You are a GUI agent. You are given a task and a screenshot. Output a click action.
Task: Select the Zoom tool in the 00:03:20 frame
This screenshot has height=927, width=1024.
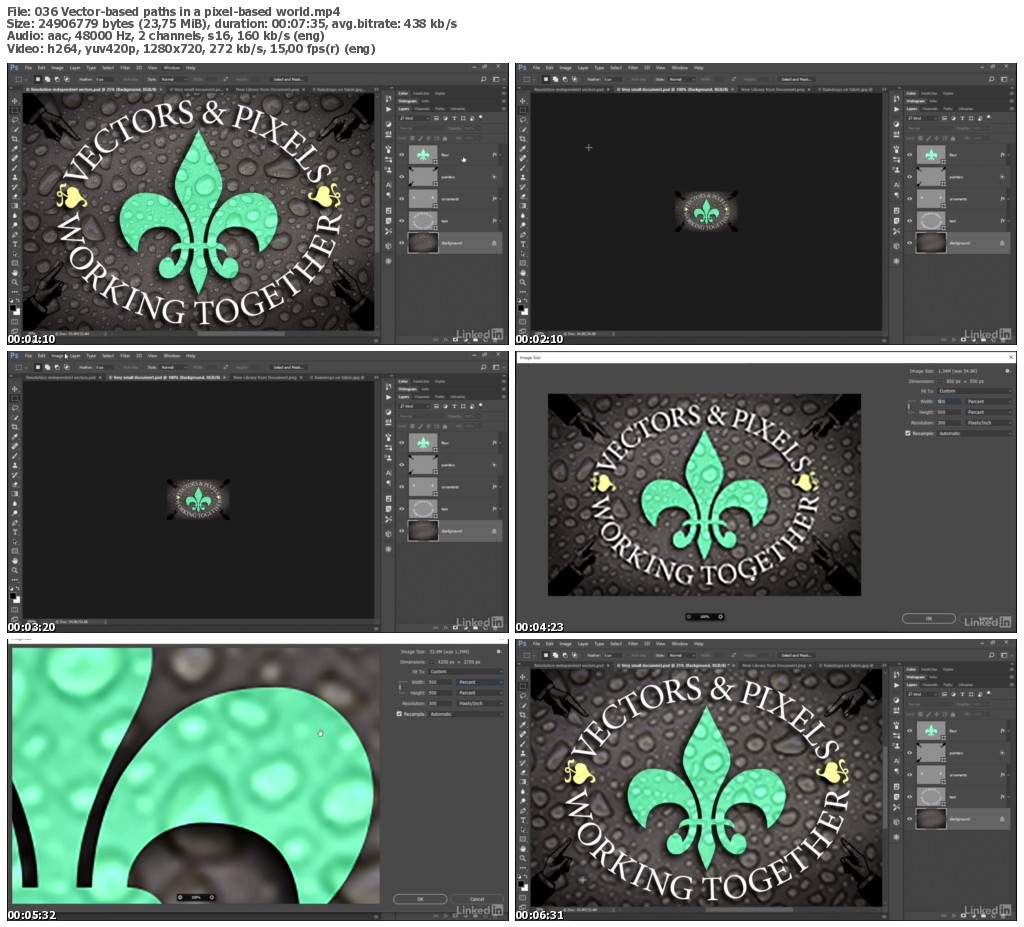point(14,570)
